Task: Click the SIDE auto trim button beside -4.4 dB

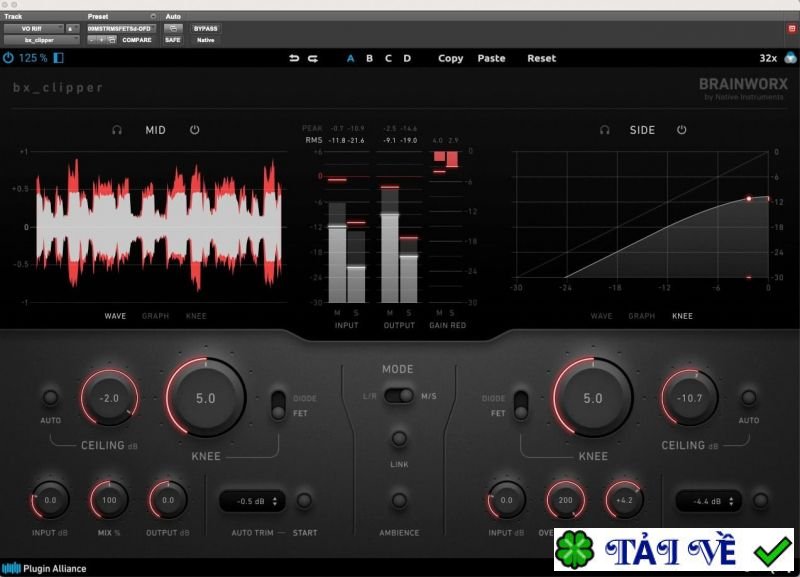Action: coord(760,500)
